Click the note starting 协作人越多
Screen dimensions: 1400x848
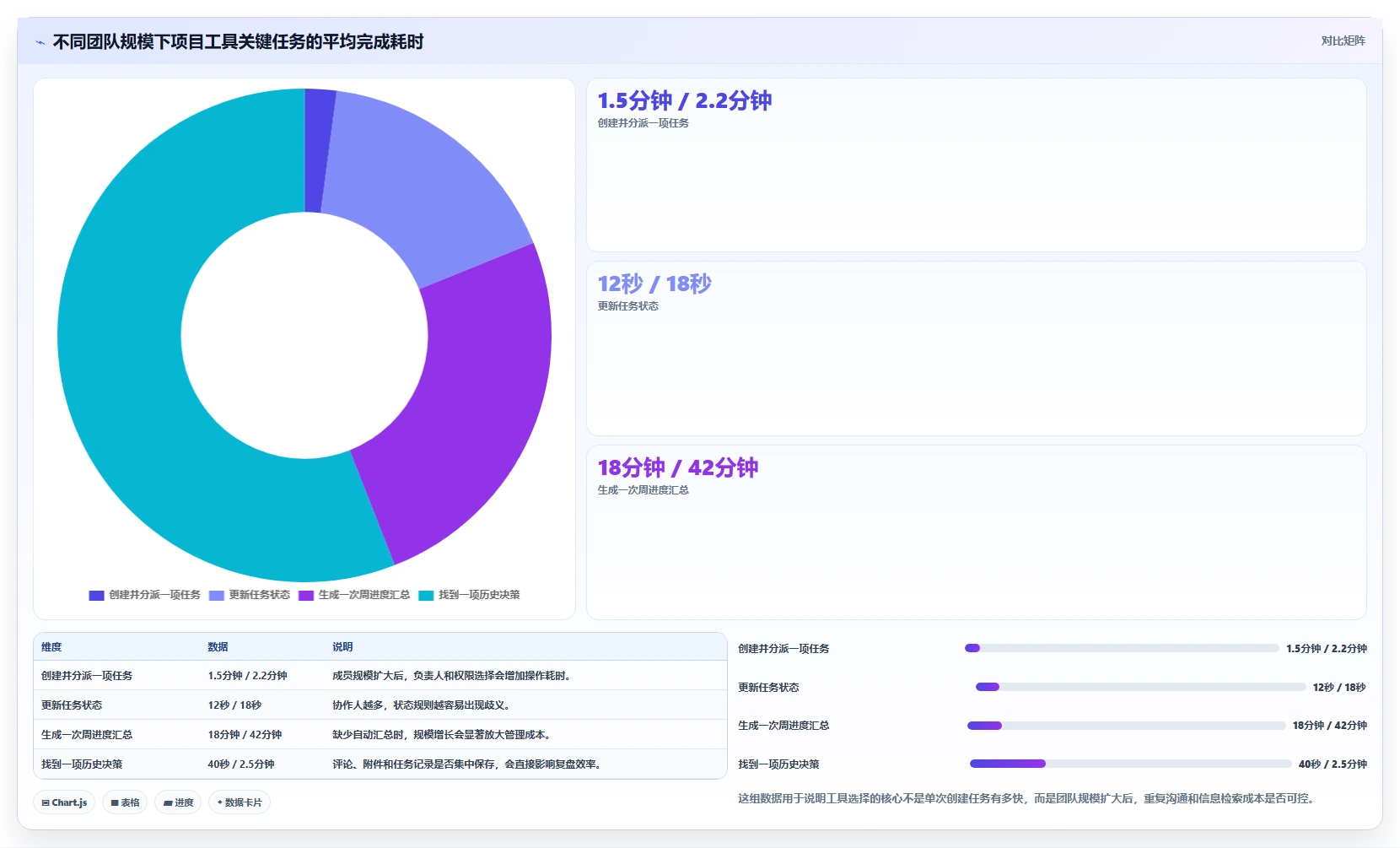tap(423, 705)
